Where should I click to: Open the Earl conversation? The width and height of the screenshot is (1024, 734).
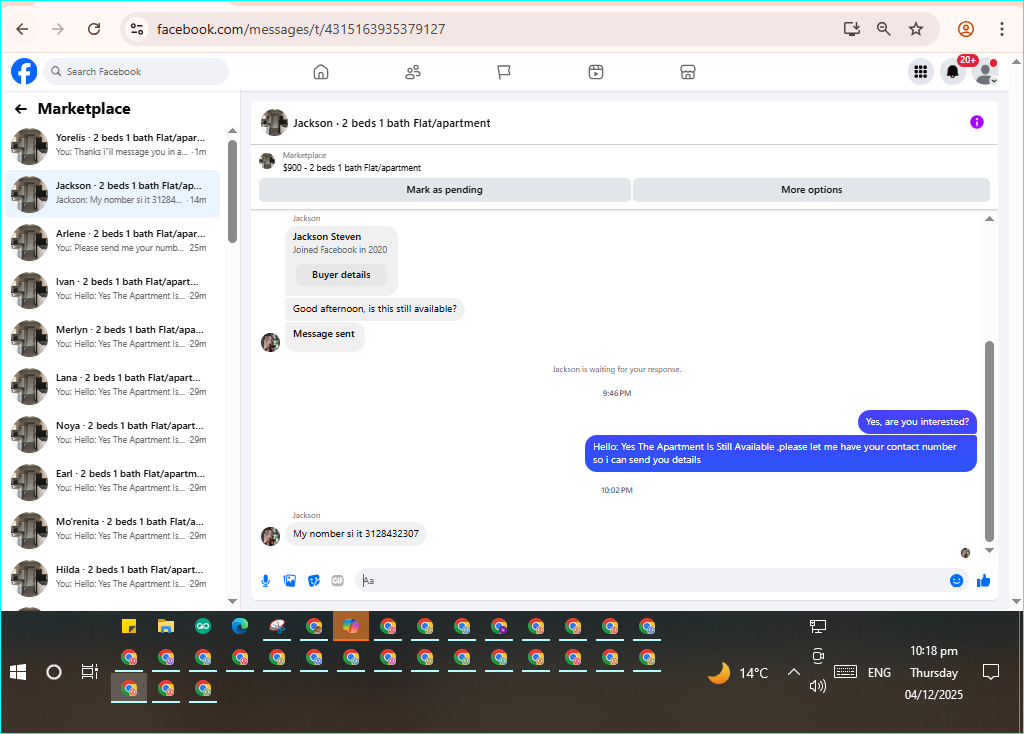(x=112, y=481)
